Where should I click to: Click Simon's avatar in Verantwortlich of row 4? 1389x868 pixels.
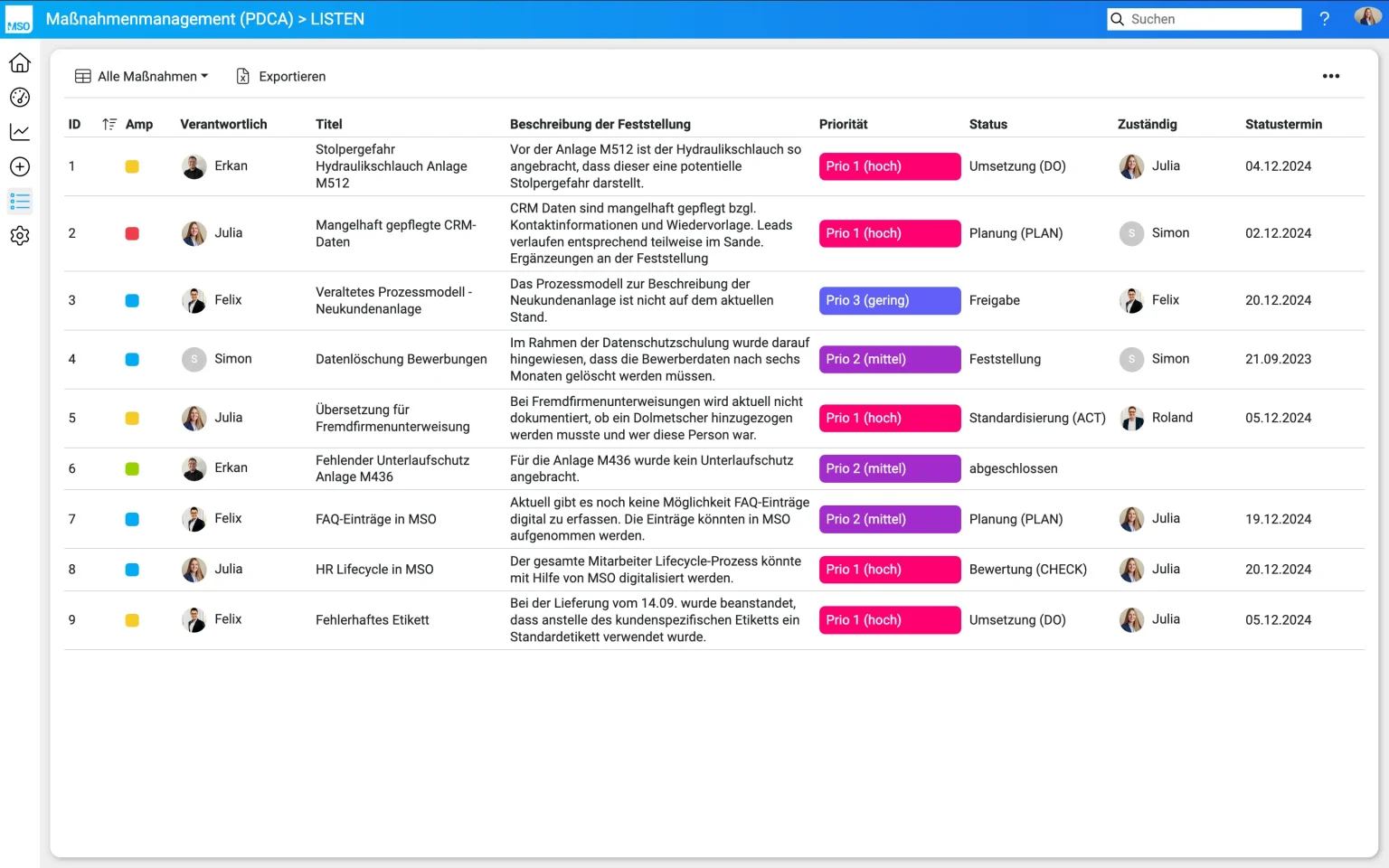click(x=194, y=359)
